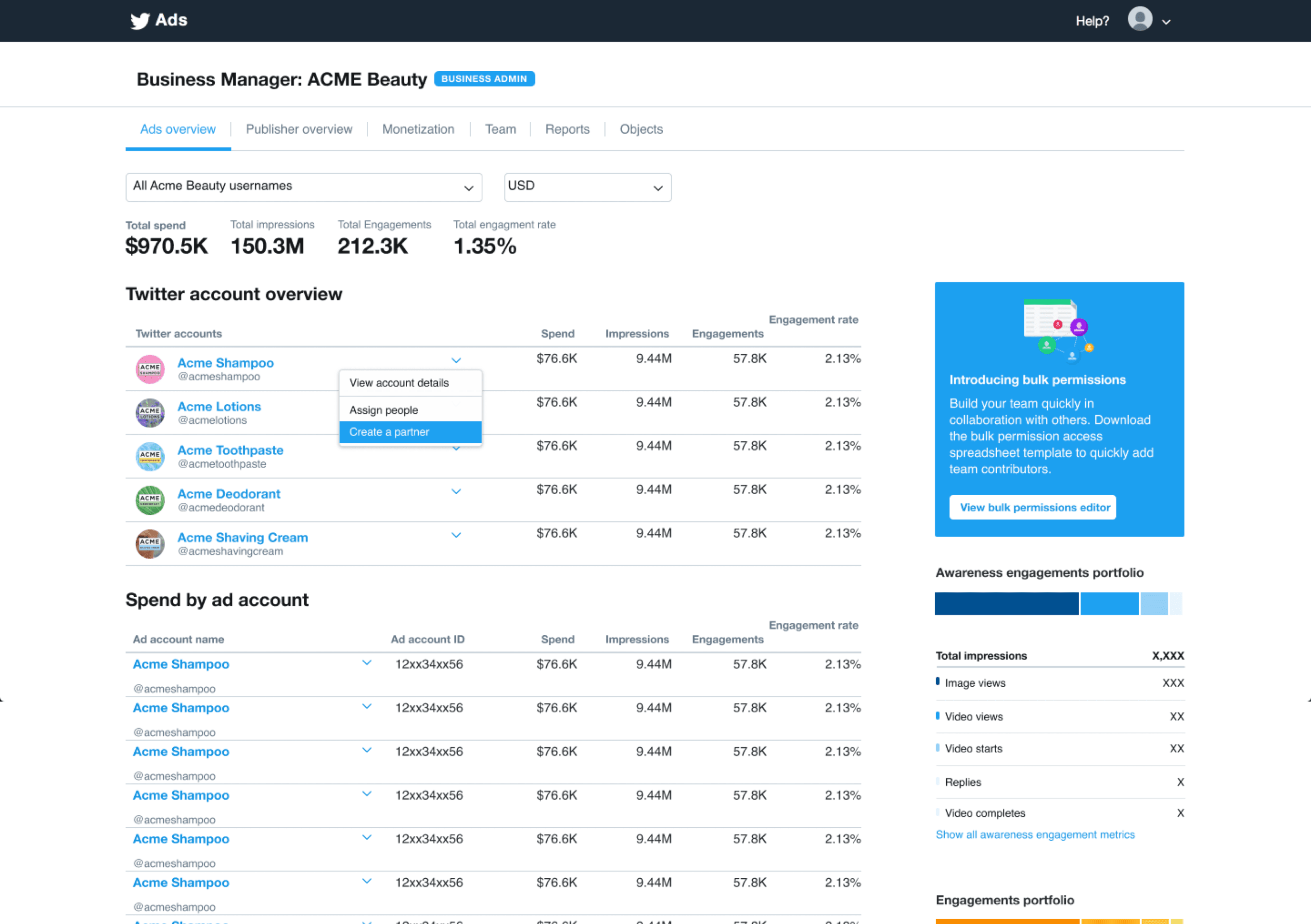Screen dimensions: 1311x924
Task: Click the Twitter bird logo
Action: (140, 21)
